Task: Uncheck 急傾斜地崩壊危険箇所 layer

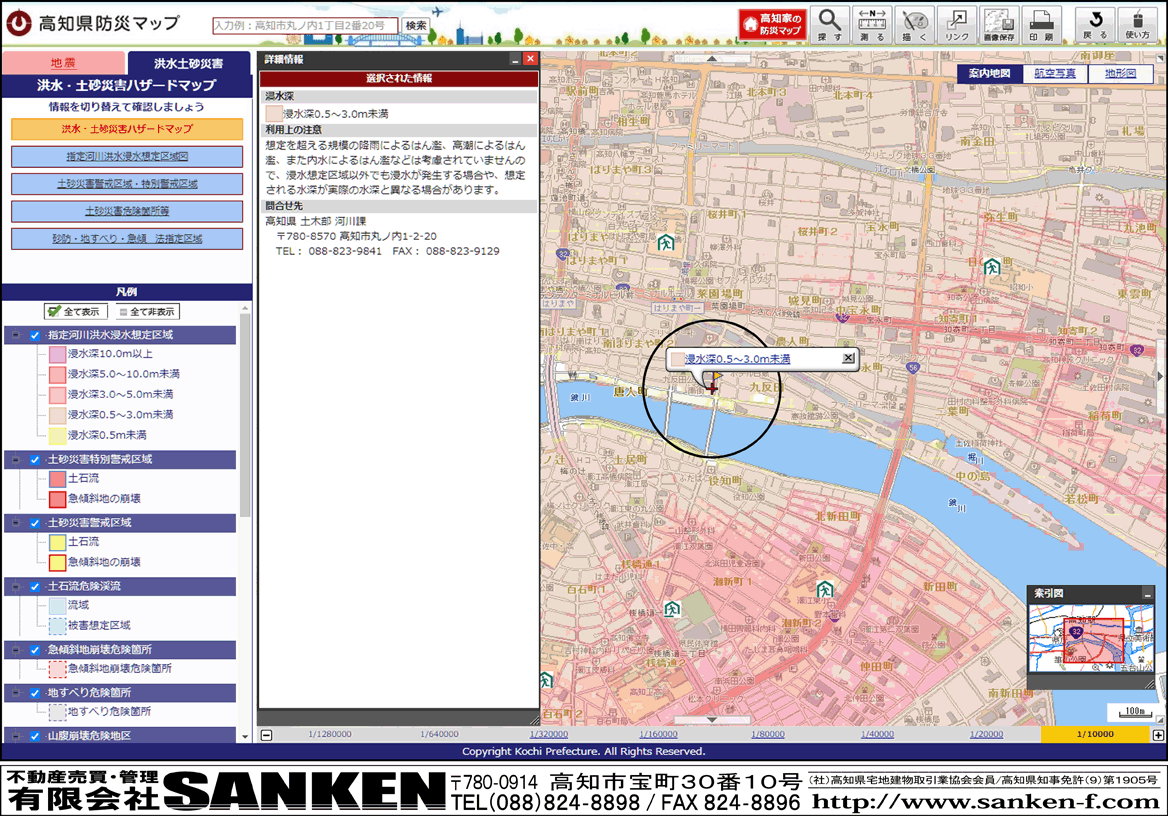Action: point(35,650)
